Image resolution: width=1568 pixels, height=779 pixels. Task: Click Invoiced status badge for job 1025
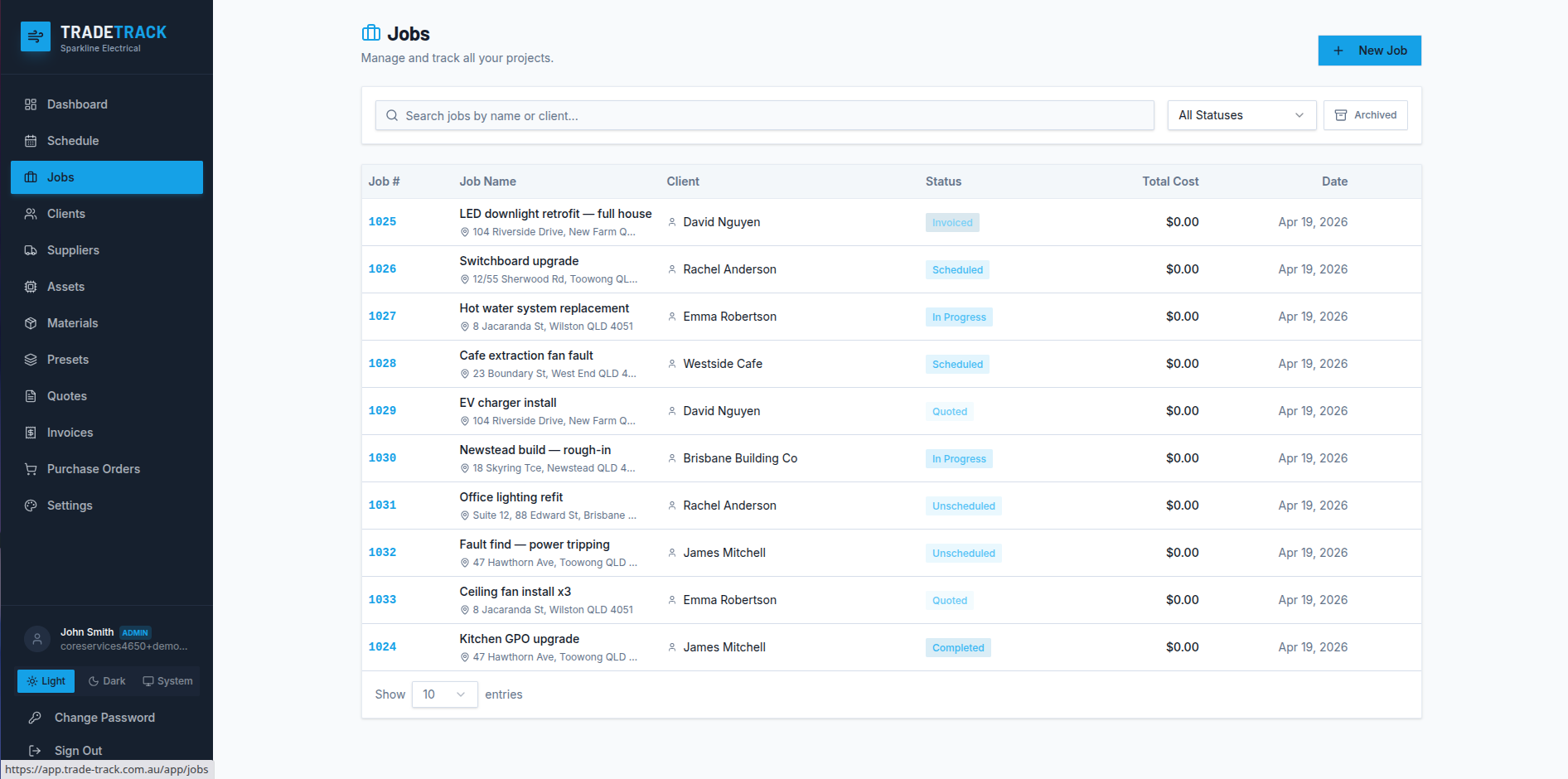952,223
